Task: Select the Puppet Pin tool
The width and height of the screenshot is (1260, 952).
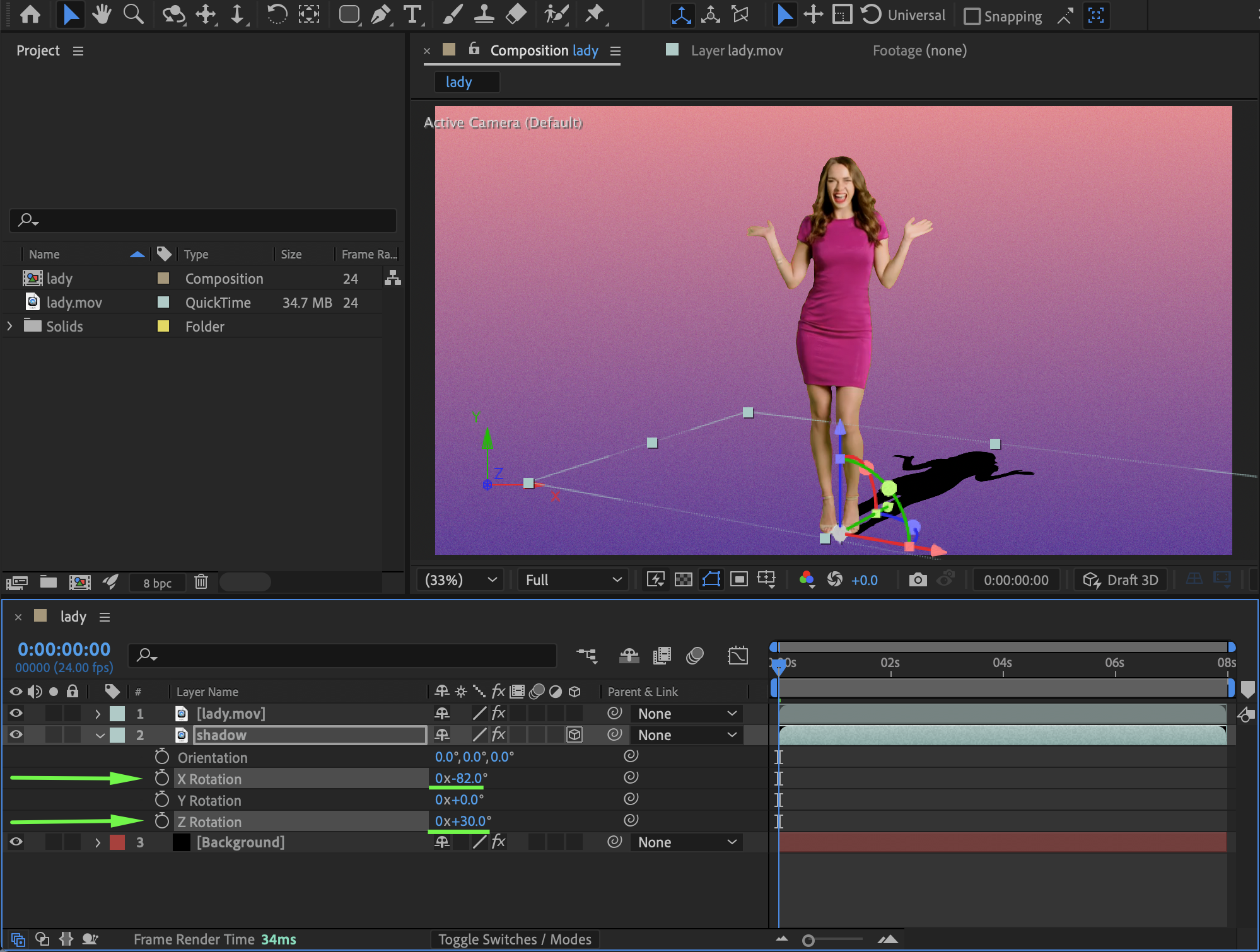Action: (594, 15)
